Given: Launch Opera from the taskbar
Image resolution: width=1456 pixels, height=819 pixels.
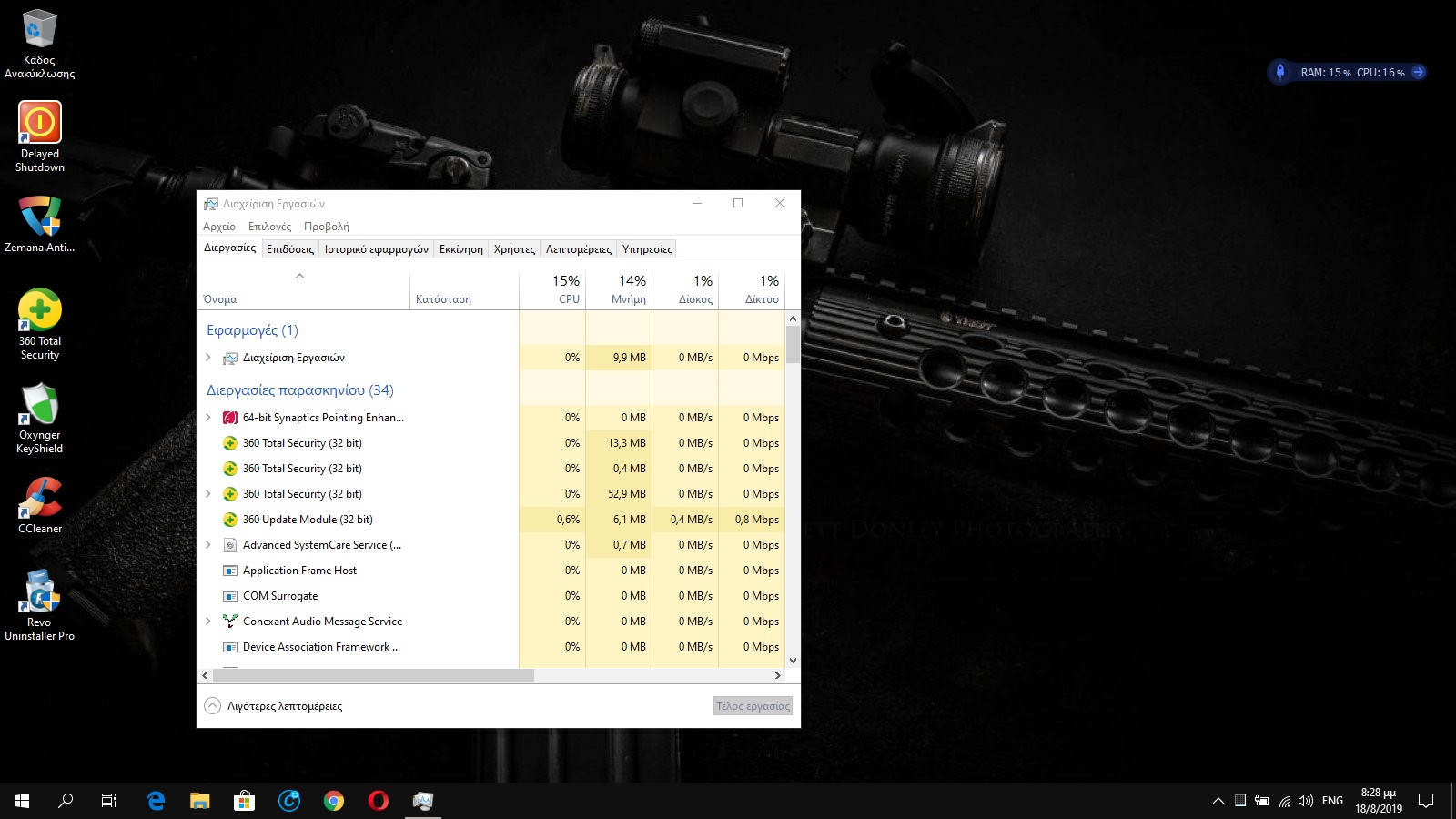Looking at the screenshot, I should [x=379, y=801].
